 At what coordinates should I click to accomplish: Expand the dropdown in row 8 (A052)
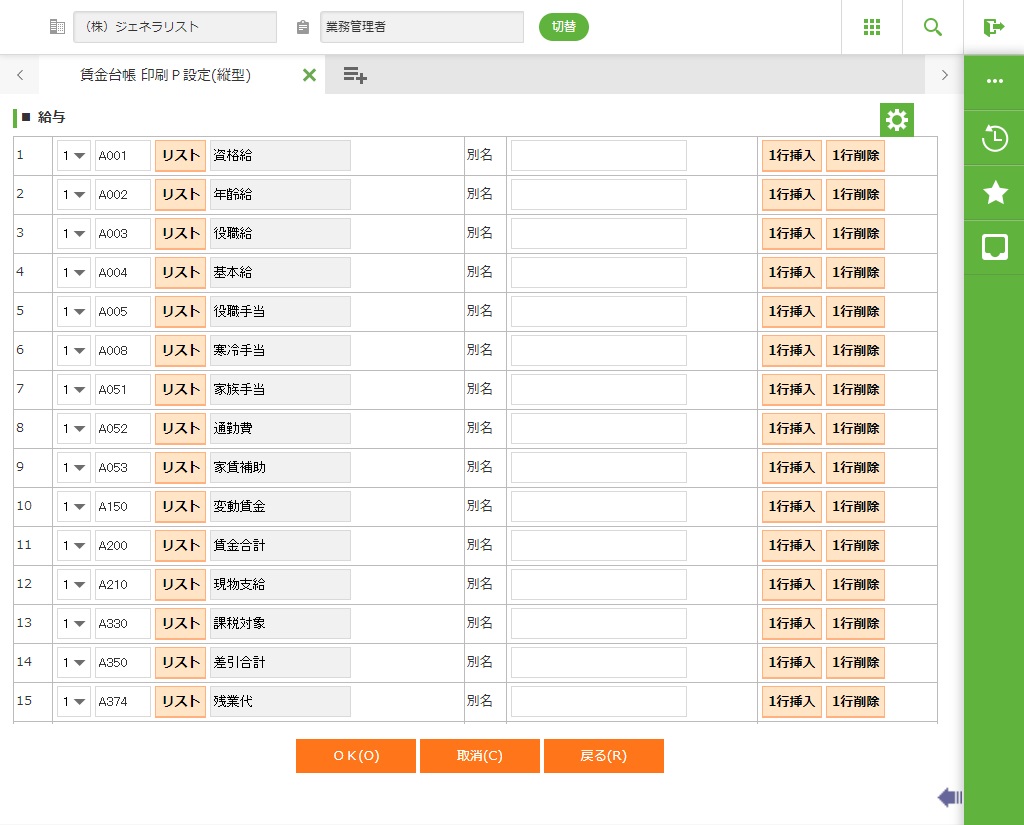click(x=74, y=429)
